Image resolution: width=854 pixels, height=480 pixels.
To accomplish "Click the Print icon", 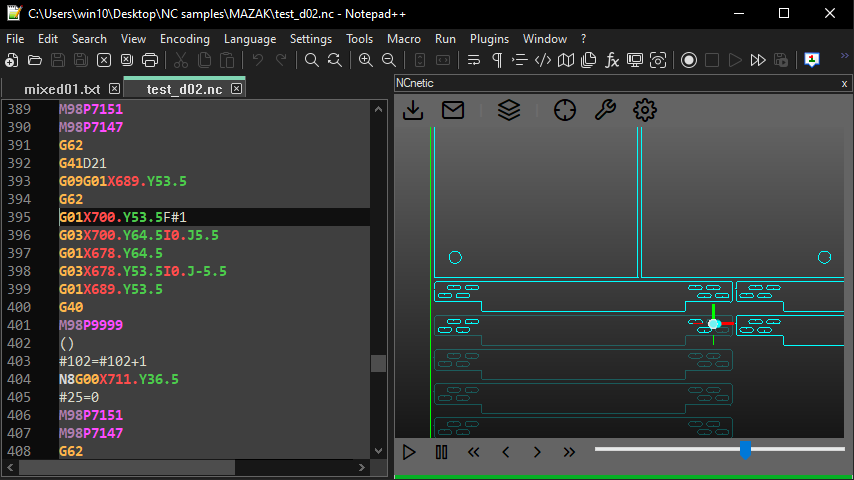I will tap(150, 60).
